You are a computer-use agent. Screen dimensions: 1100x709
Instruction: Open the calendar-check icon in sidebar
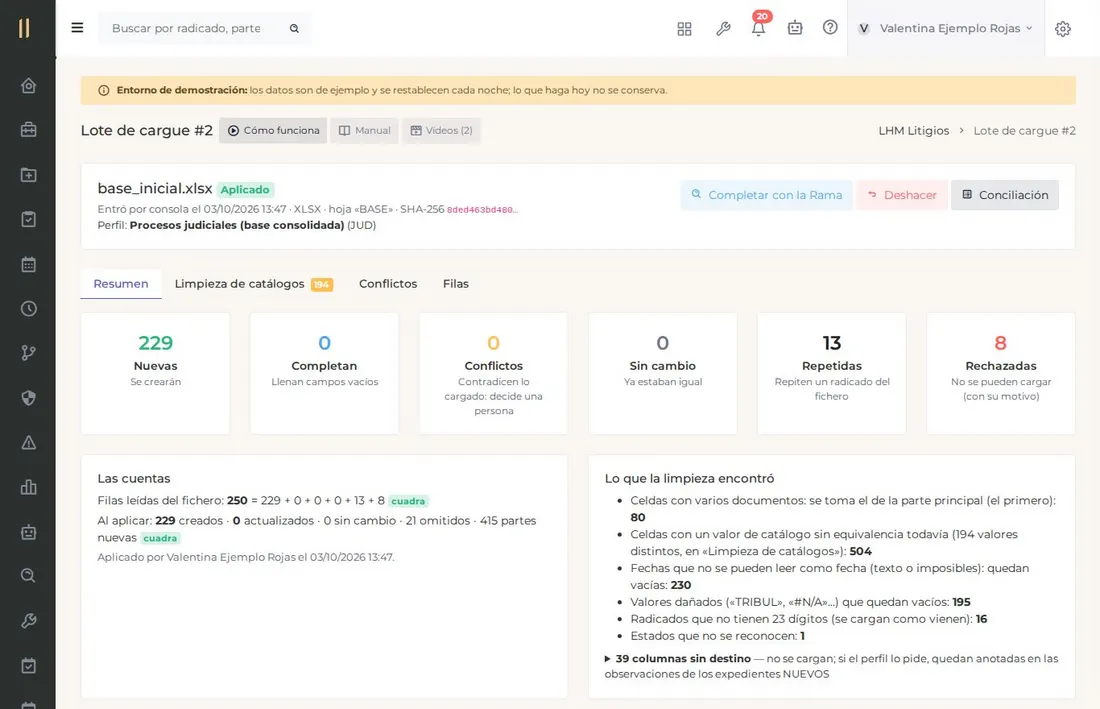pos(28,666)
